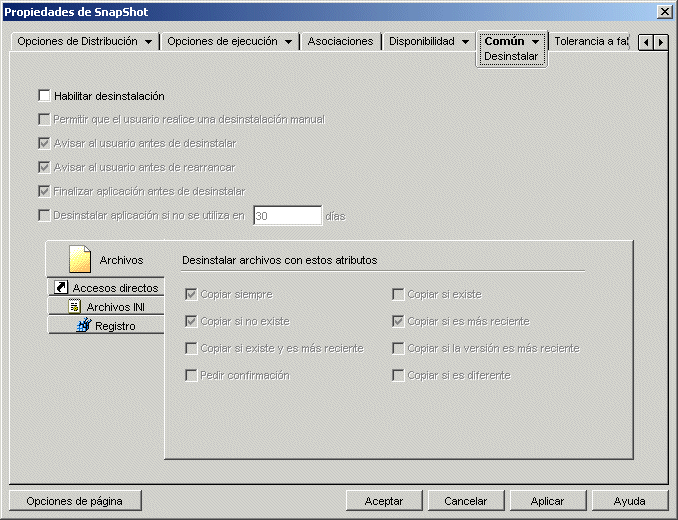Toggle Copiar si la versión es más reciente

pyautogui.click(x=398, y=348)
